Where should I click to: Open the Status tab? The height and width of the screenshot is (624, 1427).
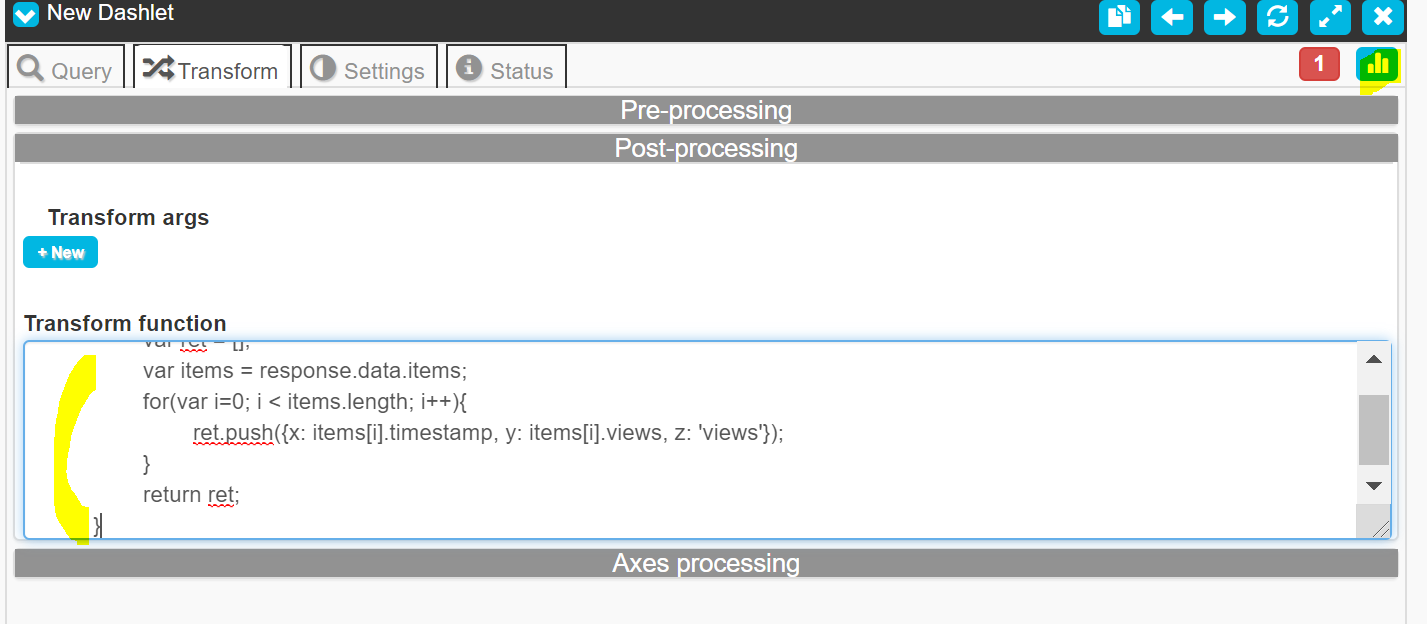(506, 69)
